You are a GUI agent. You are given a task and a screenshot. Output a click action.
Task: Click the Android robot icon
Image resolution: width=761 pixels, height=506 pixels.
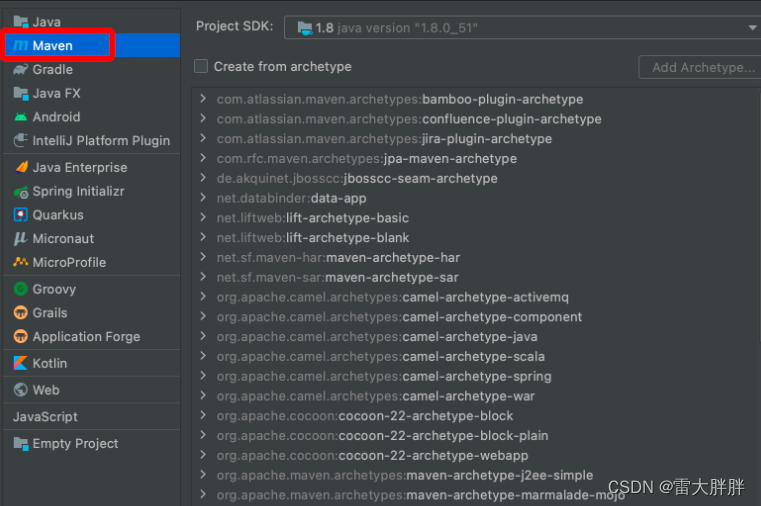click(x=20, y=117)
